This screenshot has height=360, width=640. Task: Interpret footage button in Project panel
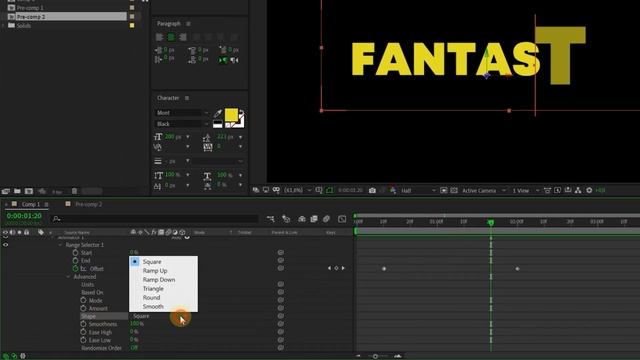tap(6, 191)
